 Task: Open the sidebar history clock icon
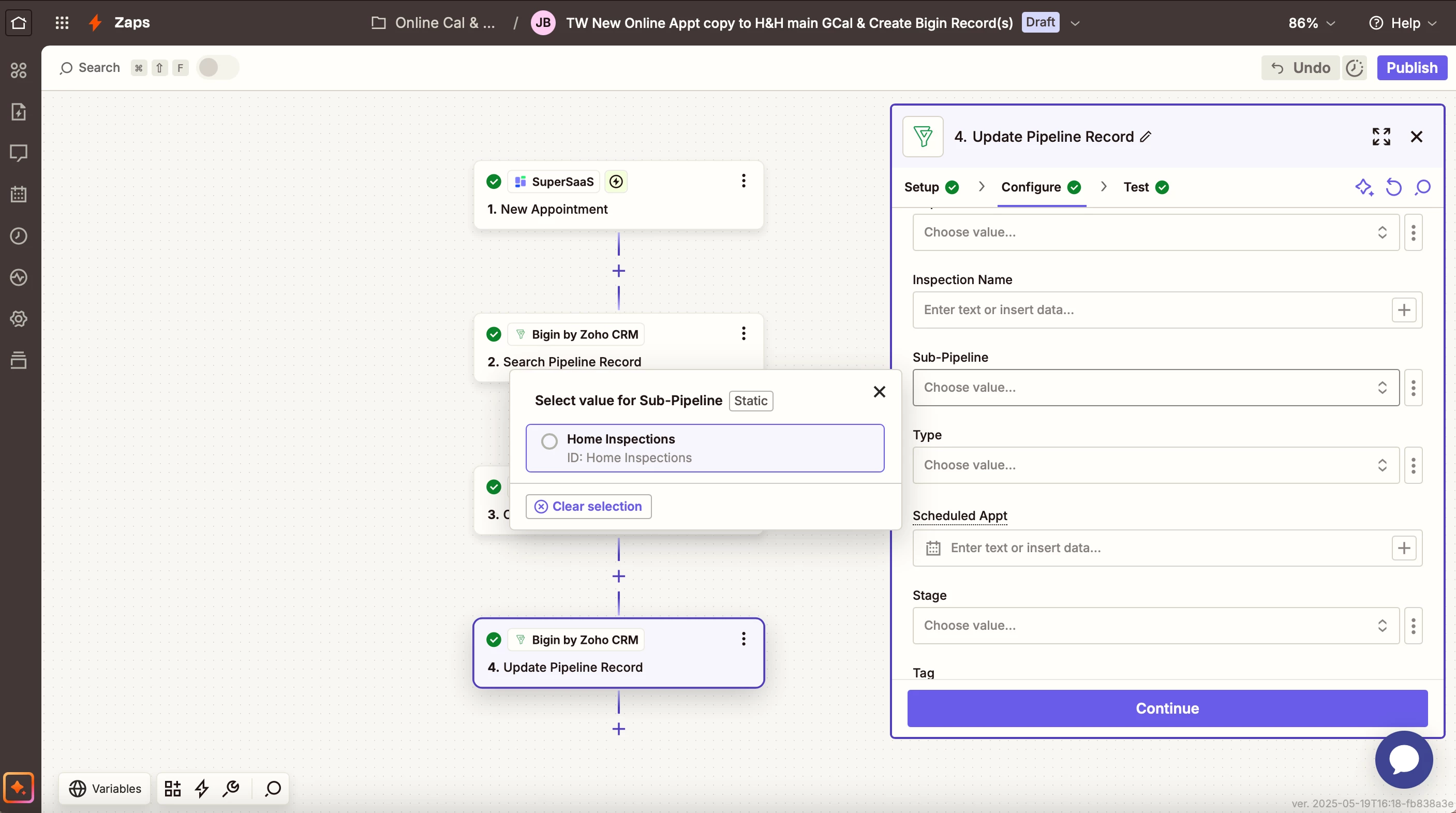click(x=19, y=236)
